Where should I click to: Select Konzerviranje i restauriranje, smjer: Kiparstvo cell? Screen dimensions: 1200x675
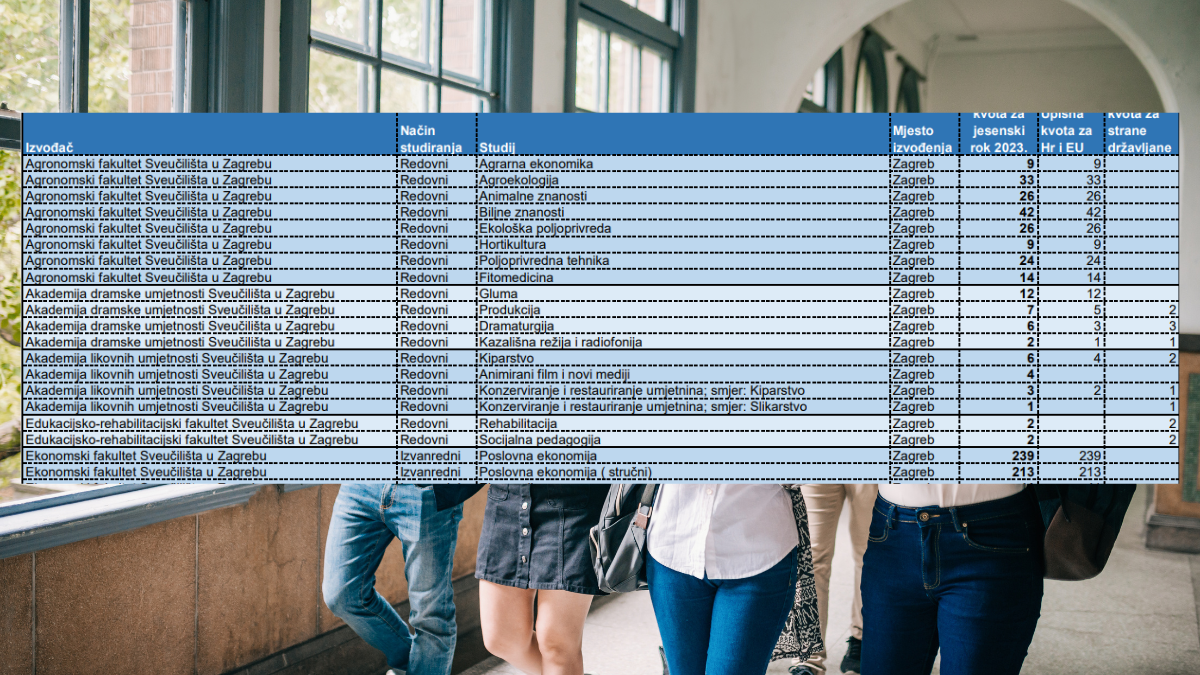pyautogui.click(x=683, y=390)
